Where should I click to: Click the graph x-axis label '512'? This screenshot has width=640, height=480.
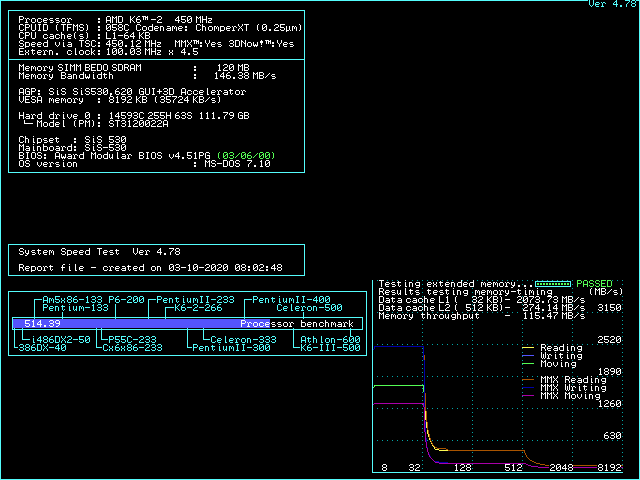[513, 468]
